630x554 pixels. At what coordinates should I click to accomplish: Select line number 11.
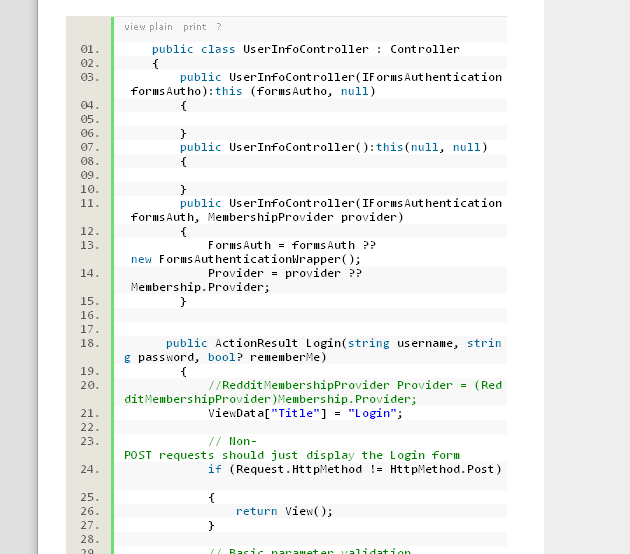90,203
